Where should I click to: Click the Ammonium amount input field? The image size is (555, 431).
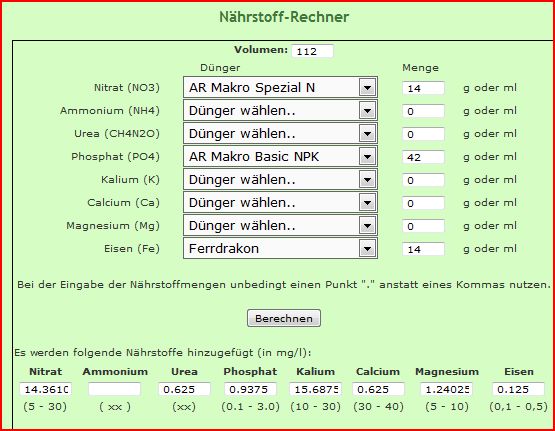pyautogui.click(x=423, y=111)
